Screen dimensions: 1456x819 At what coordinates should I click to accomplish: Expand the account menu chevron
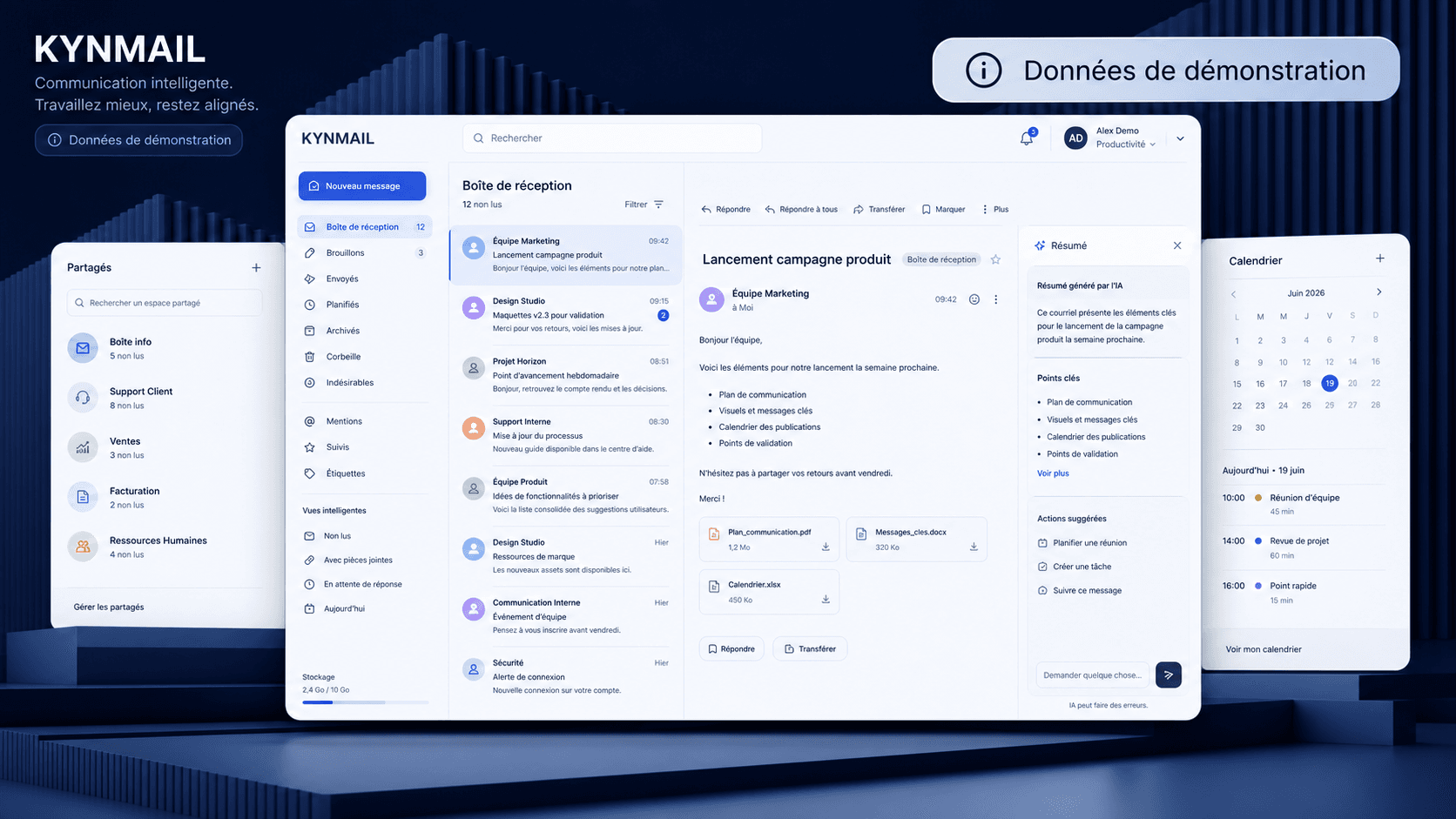[1180, 138]
